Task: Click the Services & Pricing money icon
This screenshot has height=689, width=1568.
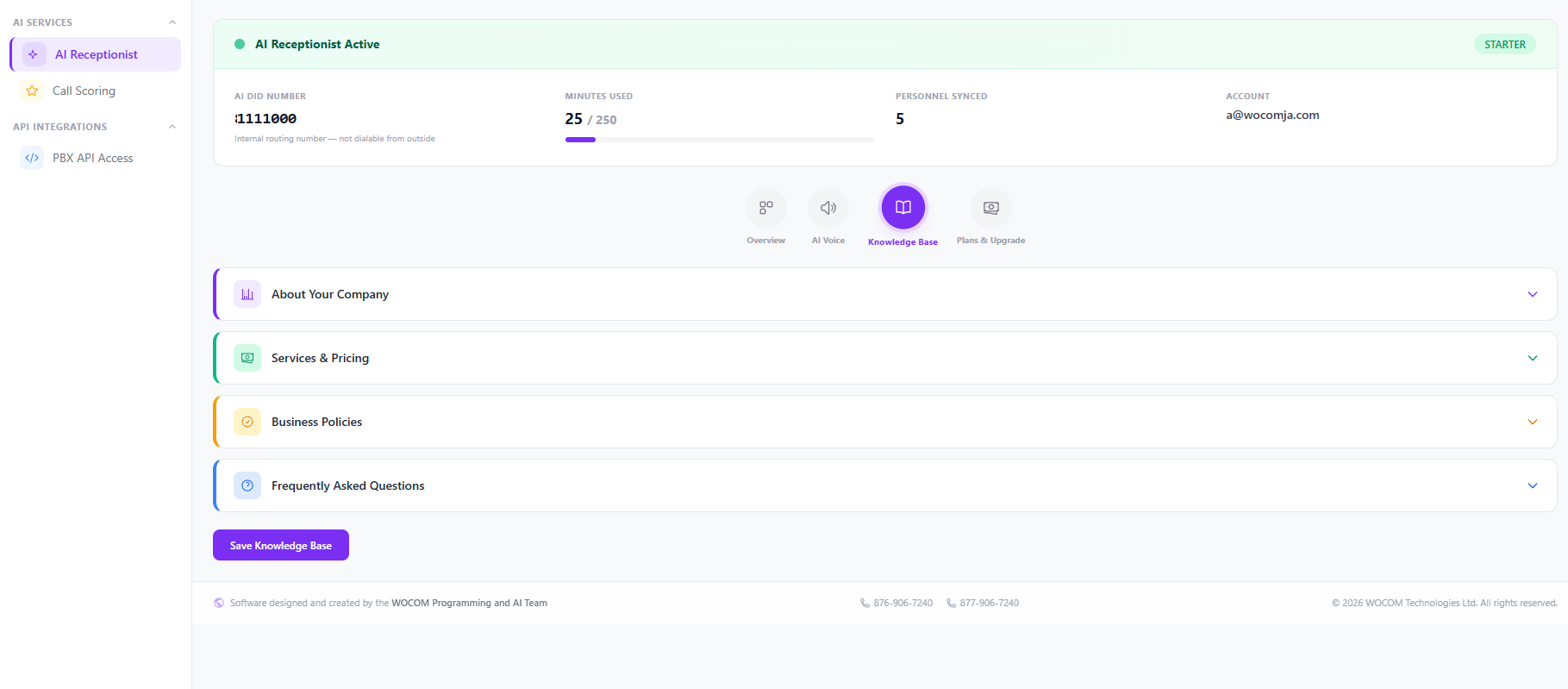Action: point(247,358)
